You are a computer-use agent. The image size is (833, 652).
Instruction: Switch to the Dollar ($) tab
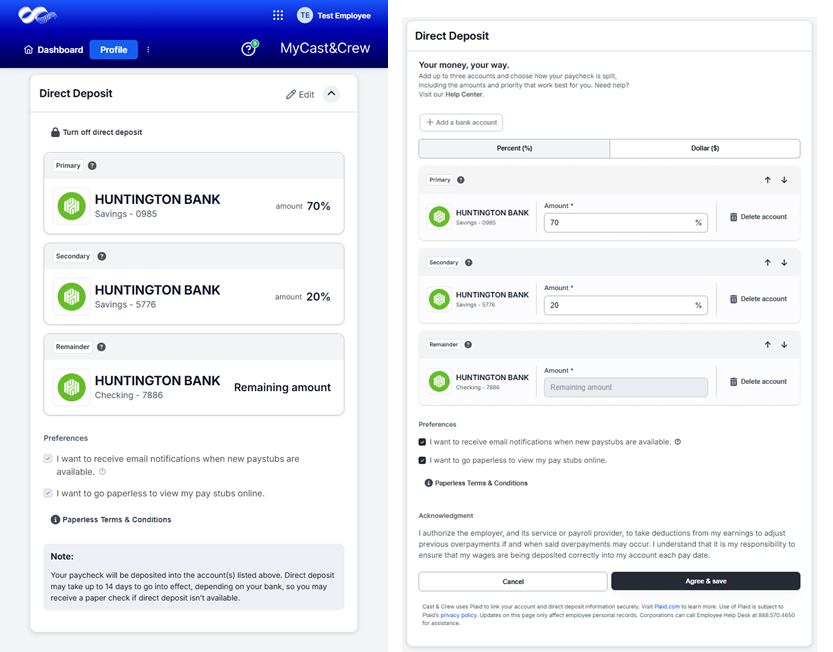[705, 148]
